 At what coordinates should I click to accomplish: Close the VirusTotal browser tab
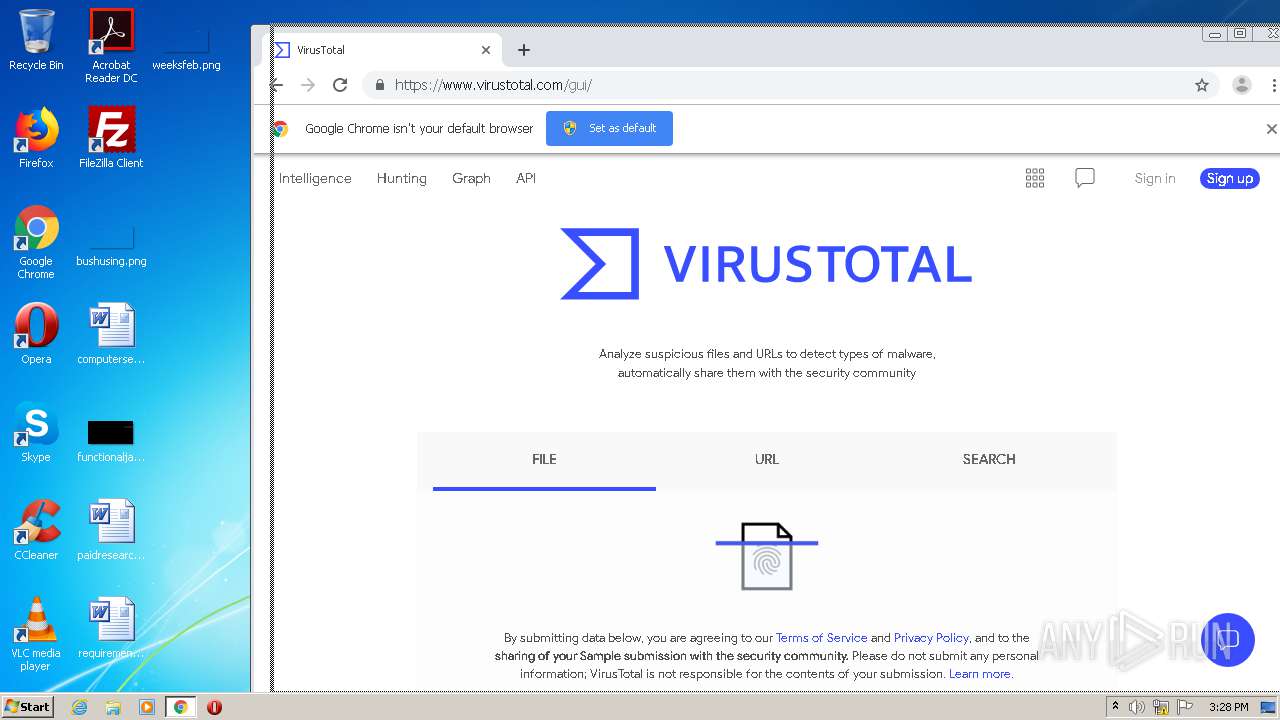pos(486,50)
